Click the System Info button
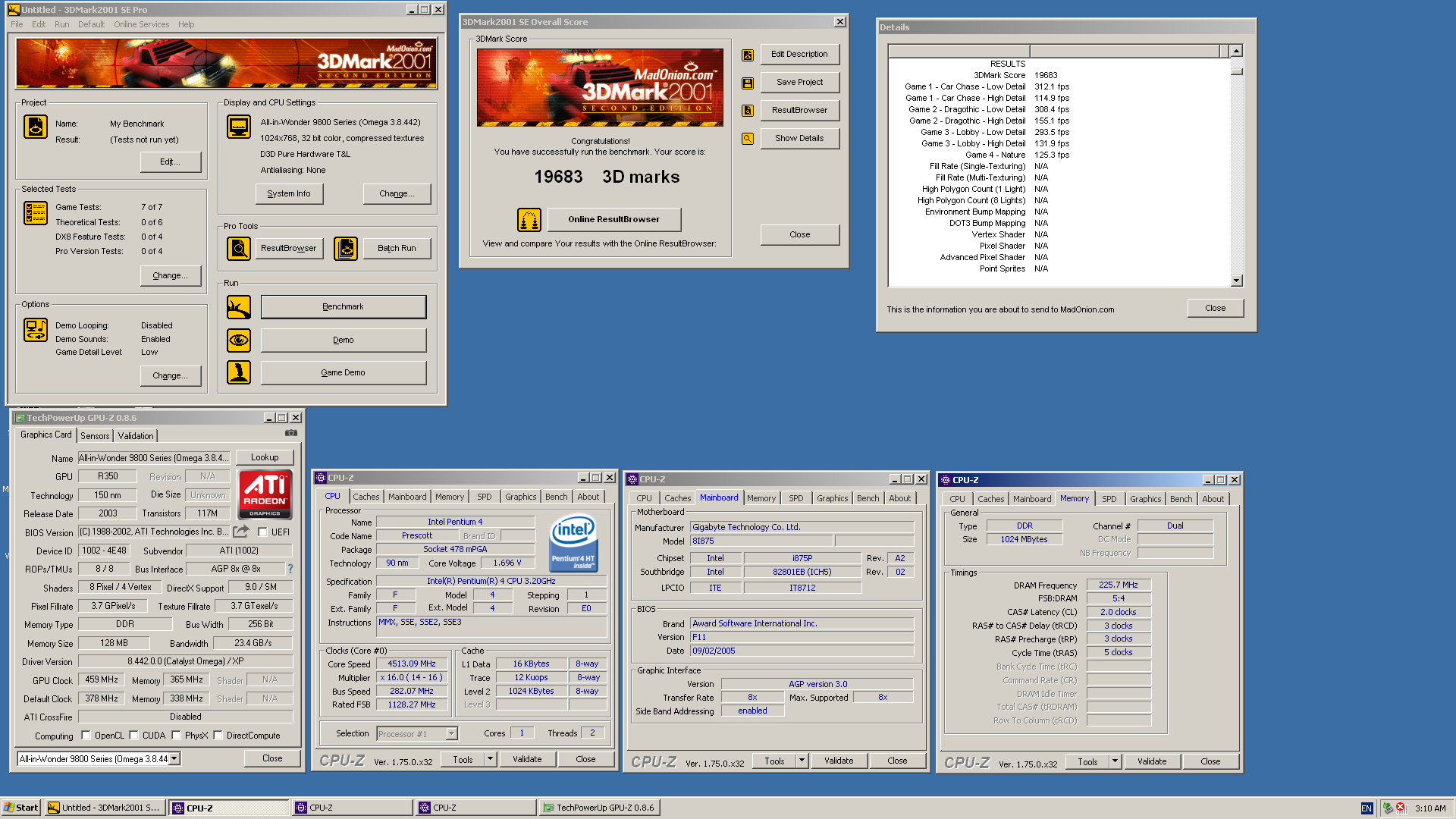The width and height of the screenshot is (1456, 819). 289,194
